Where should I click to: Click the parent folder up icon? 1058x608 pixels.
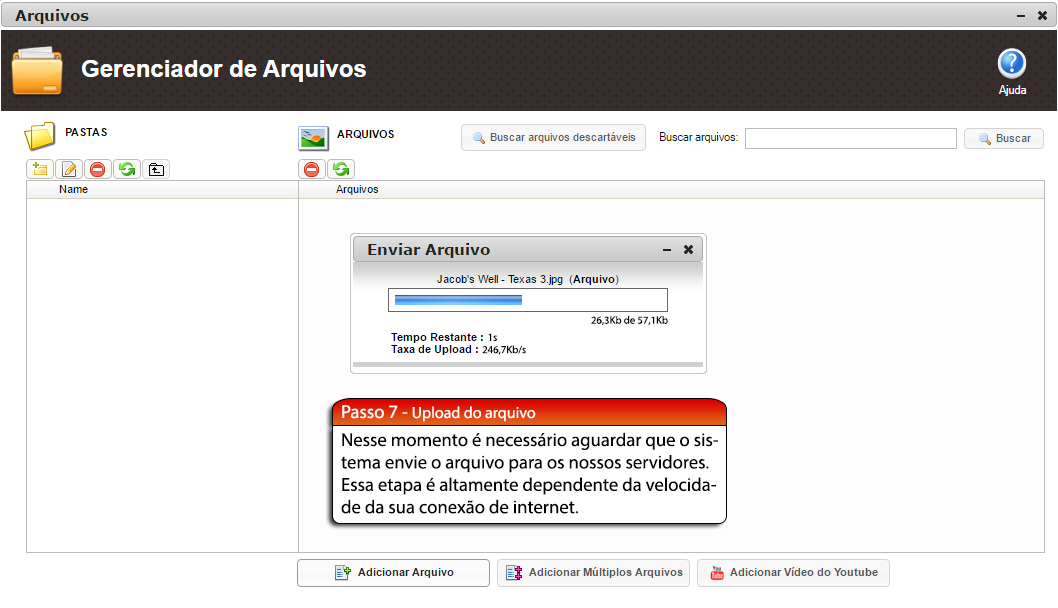tap(156, 169)
